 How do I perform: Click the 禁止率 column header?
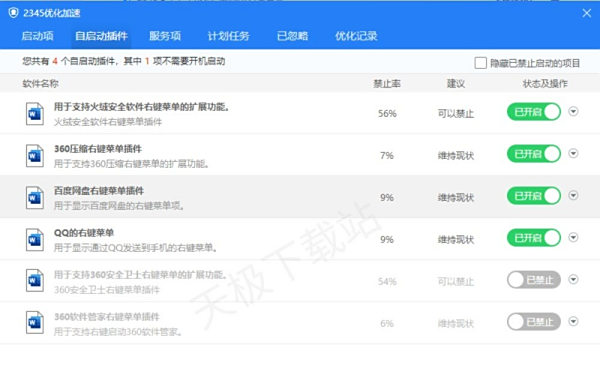[x=387, y=83]
